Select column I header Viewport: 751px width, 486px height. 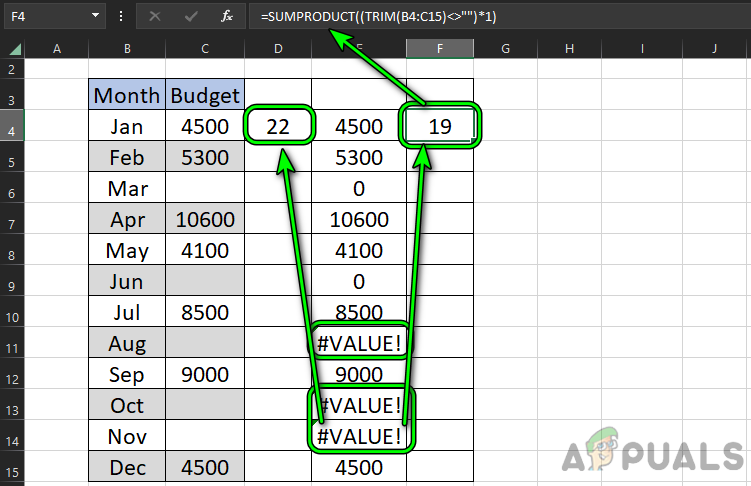pos(642,49)
